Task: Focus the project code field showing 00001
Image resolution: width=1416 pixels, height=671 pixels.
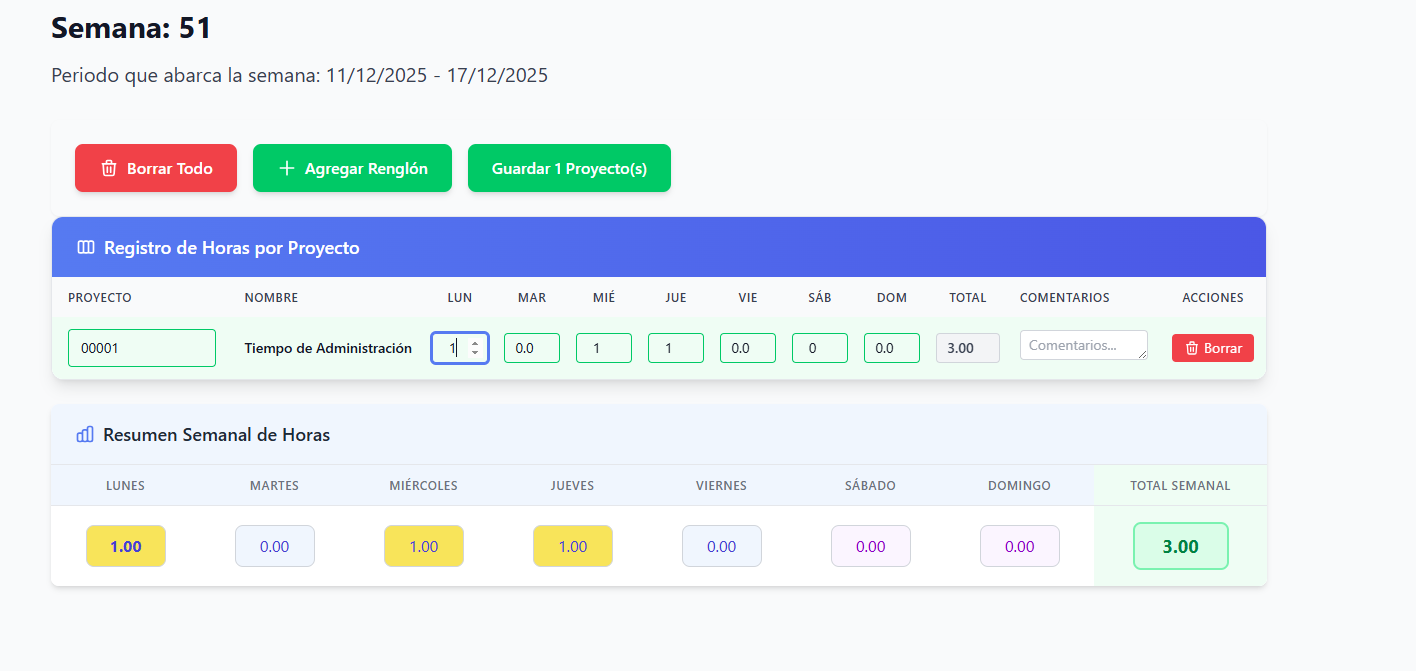Action: coord(141,348)
